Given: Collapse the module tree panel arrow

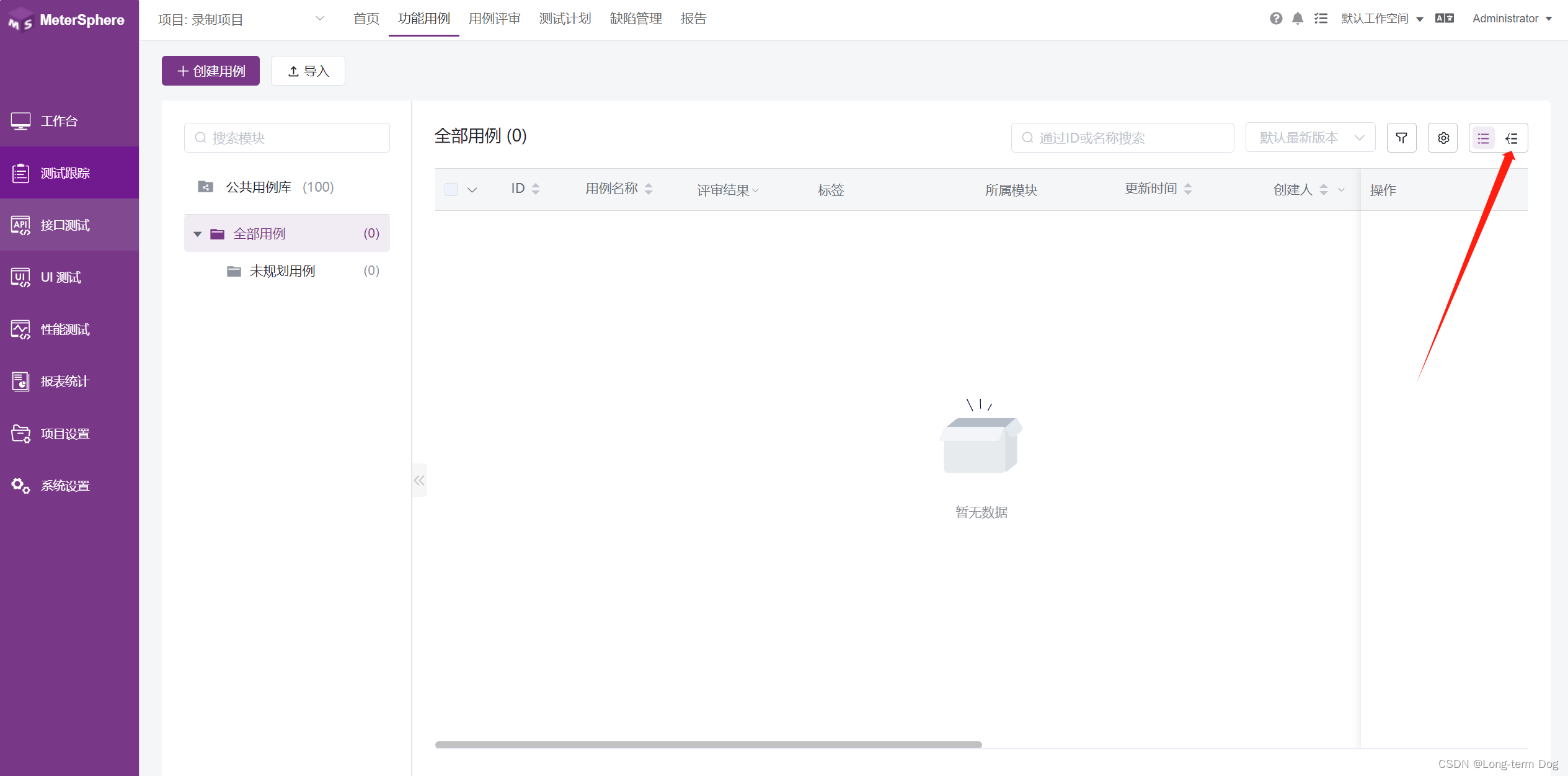Looking at the screenshot, I should pos(420,480).
